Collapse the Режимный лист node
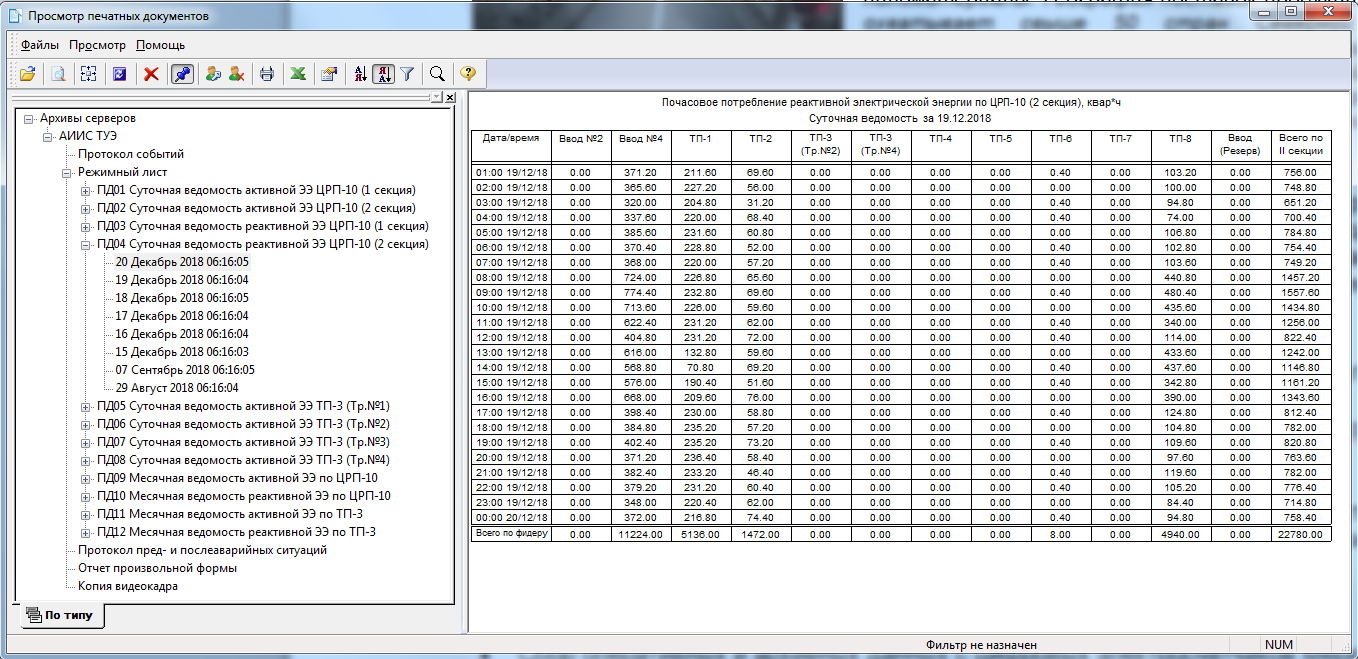1358x659 pixels. [66, 173]
